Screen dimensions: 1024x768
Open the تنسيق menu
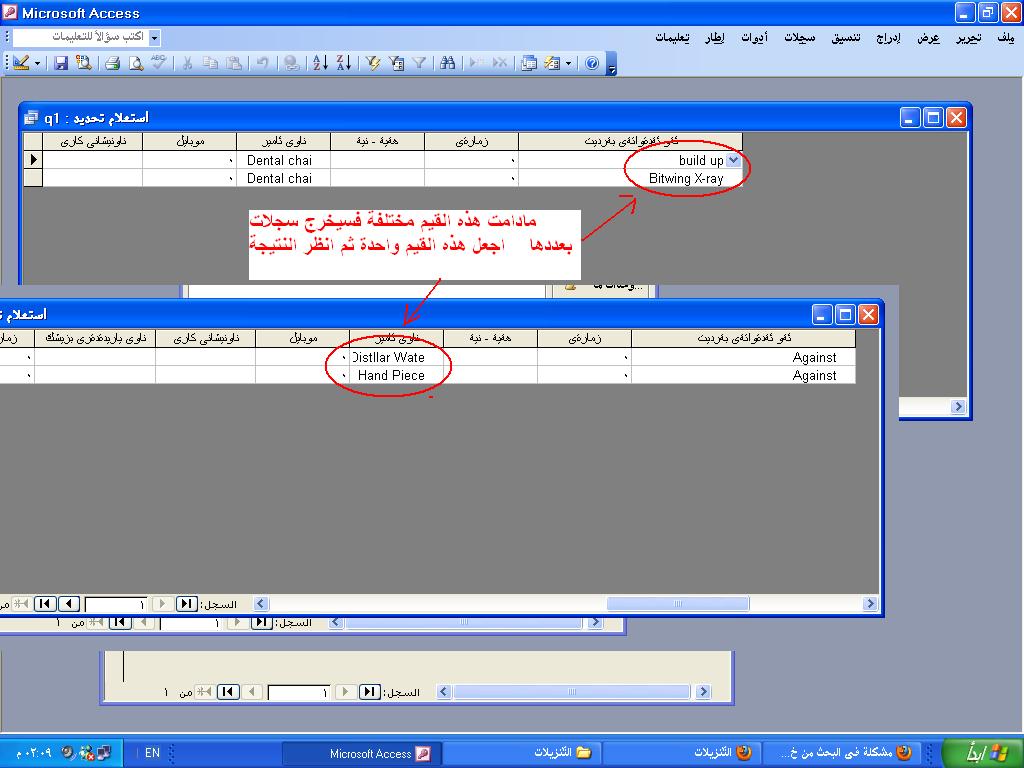[846, 38]
